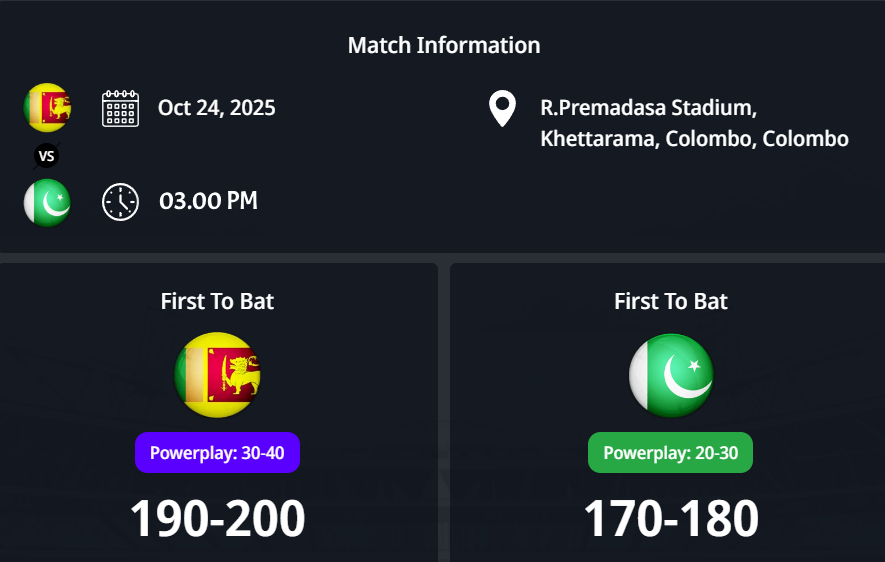Click the location pin icon
Screen dimensions: 885x562
[x=502, y=108]
